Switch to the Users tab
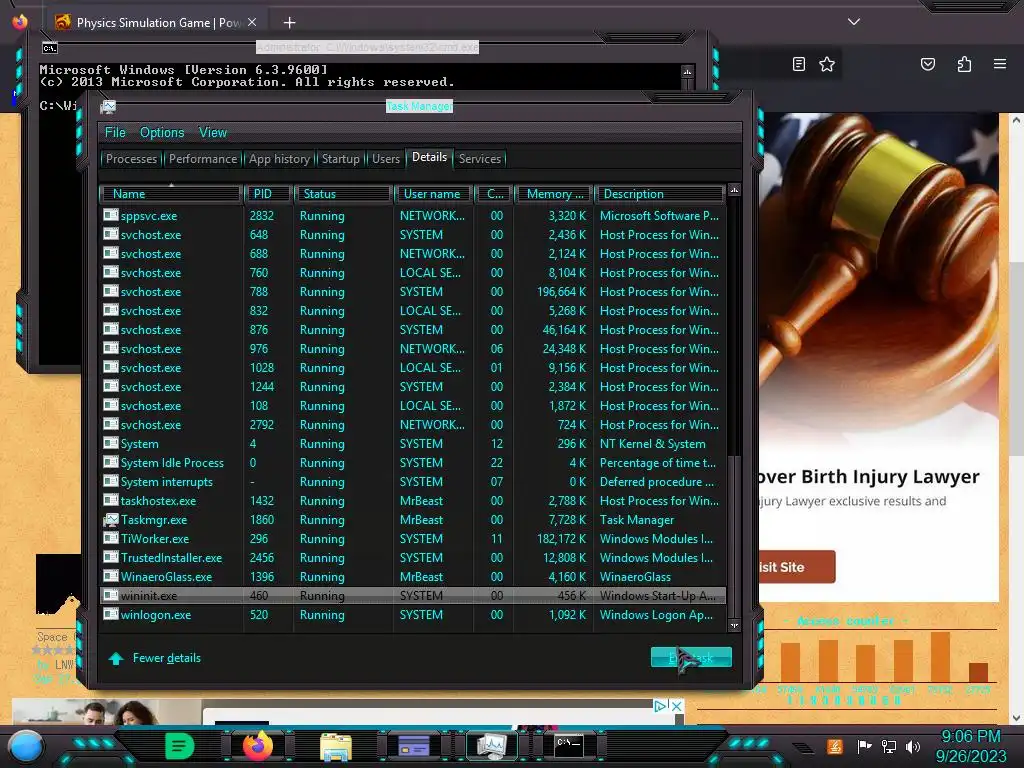 386,159
